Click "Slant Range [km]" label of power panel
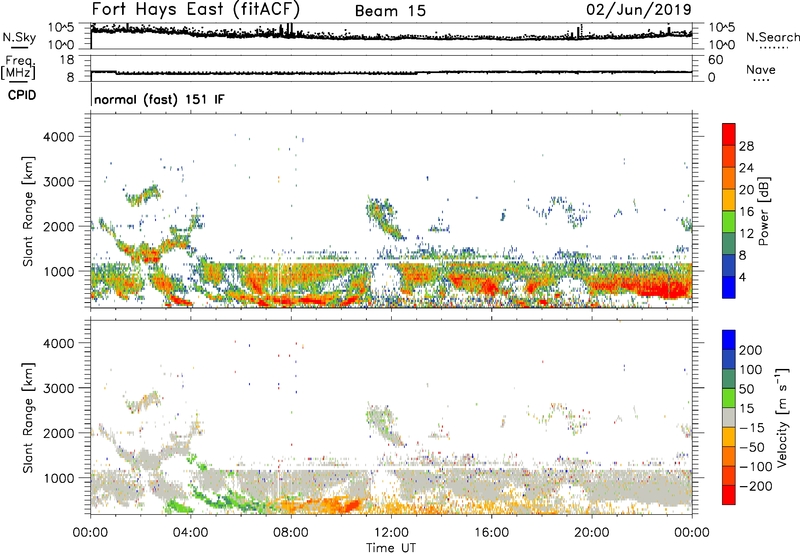The height and width of the screenshot is (554, 800). pos(28,211)
